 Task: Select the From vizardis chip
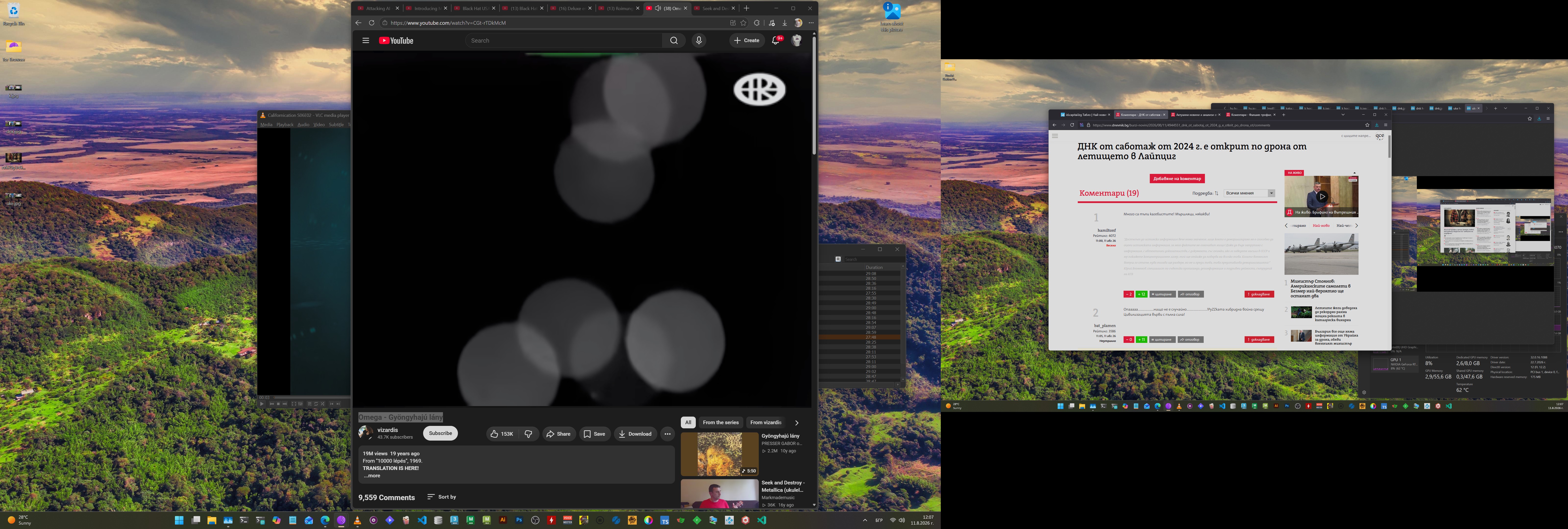tap(766, 422)
